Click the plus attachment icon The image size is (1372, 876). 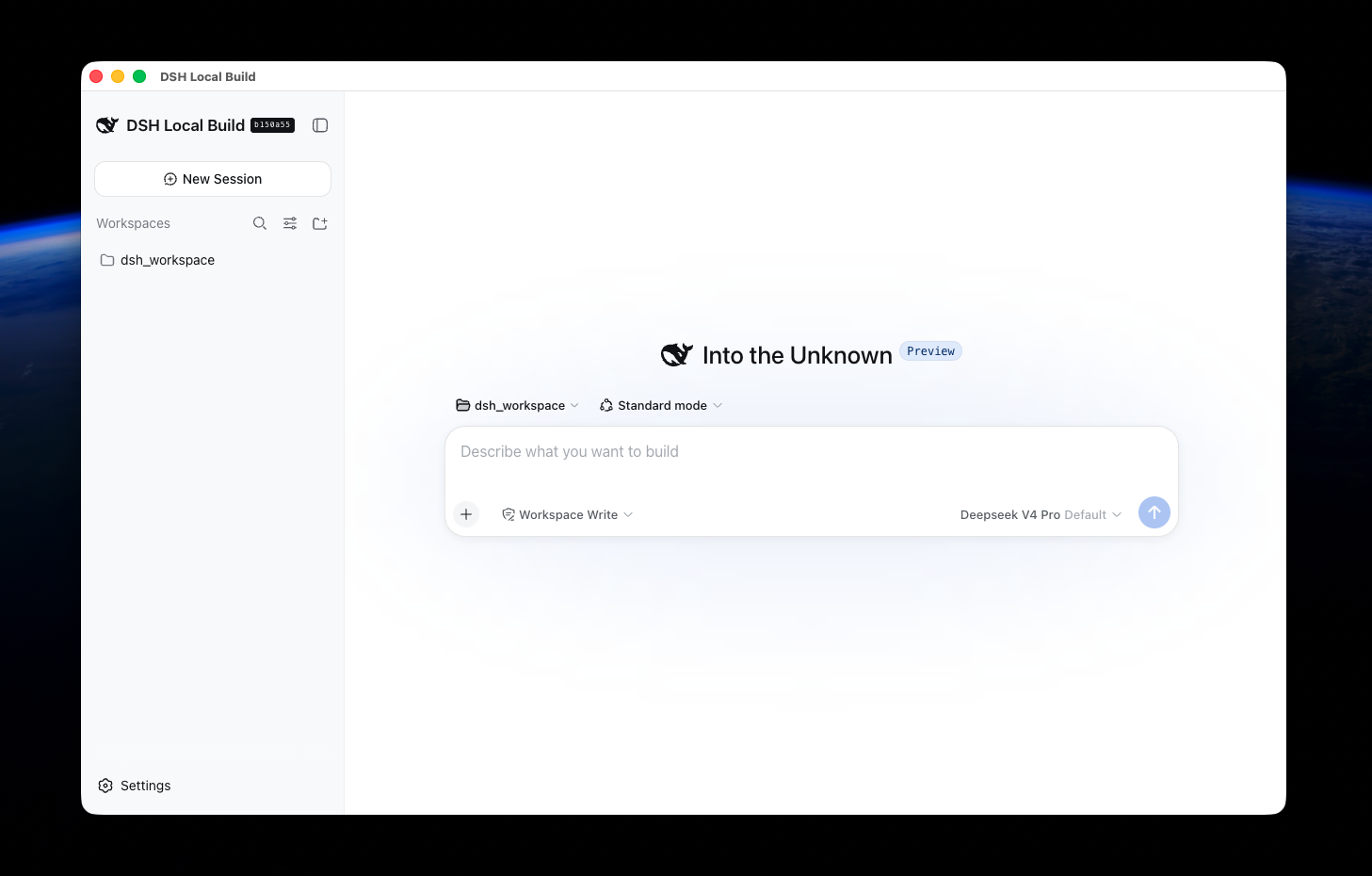pyautogui.click(x=466, y=514)
